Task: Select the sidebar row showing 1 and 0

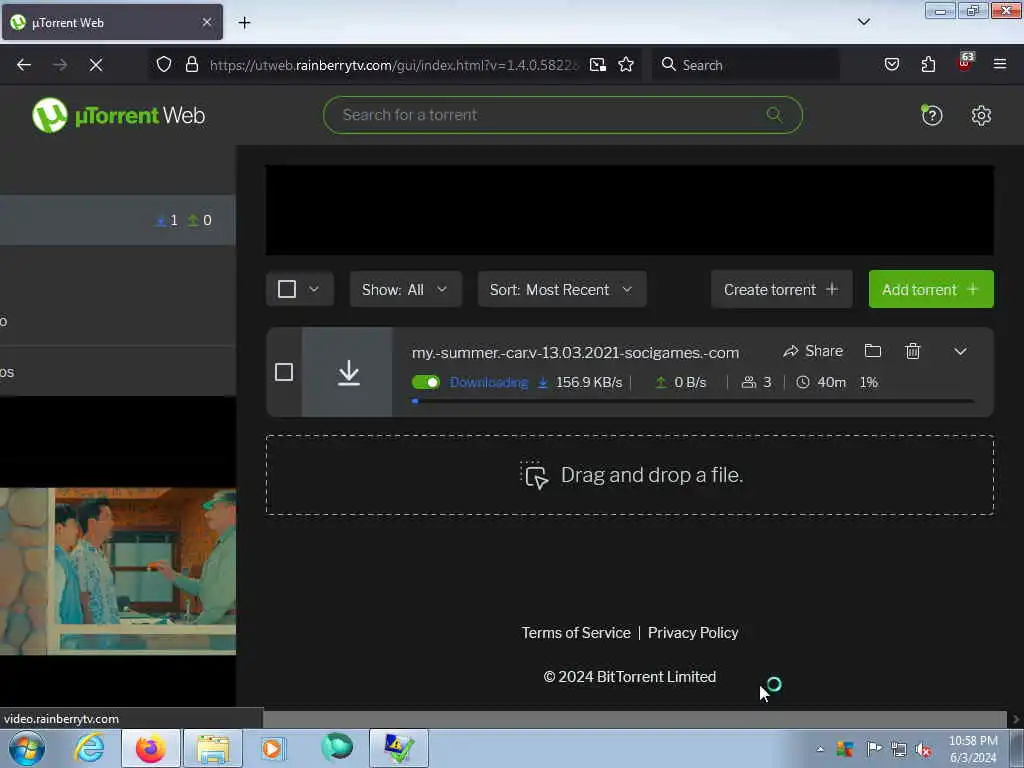Action: pyautogui.click(x=118, y=220)
